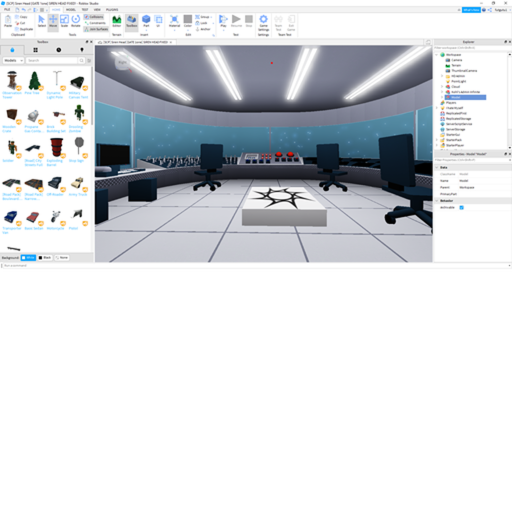Expand the selected Model node
This screenshot has height=512, width=512.
pyautogui.click(x=442, y=97)
